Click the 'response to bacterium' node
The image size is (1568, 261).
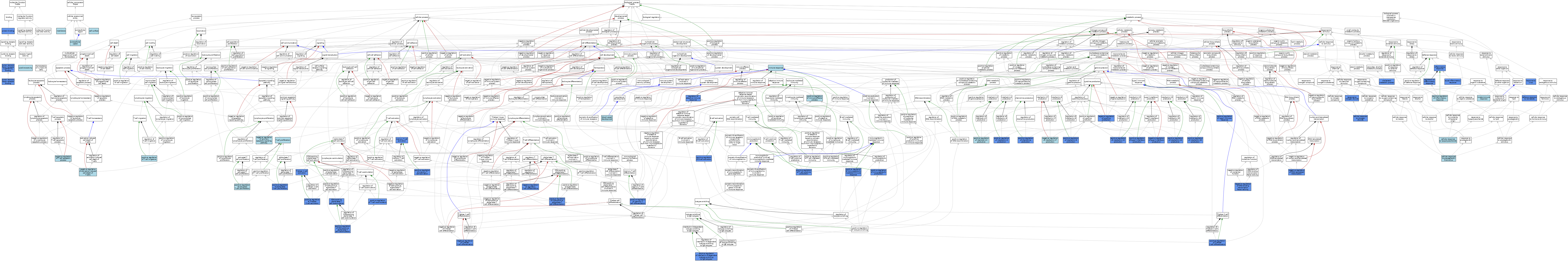click(x=1518, y=82)
